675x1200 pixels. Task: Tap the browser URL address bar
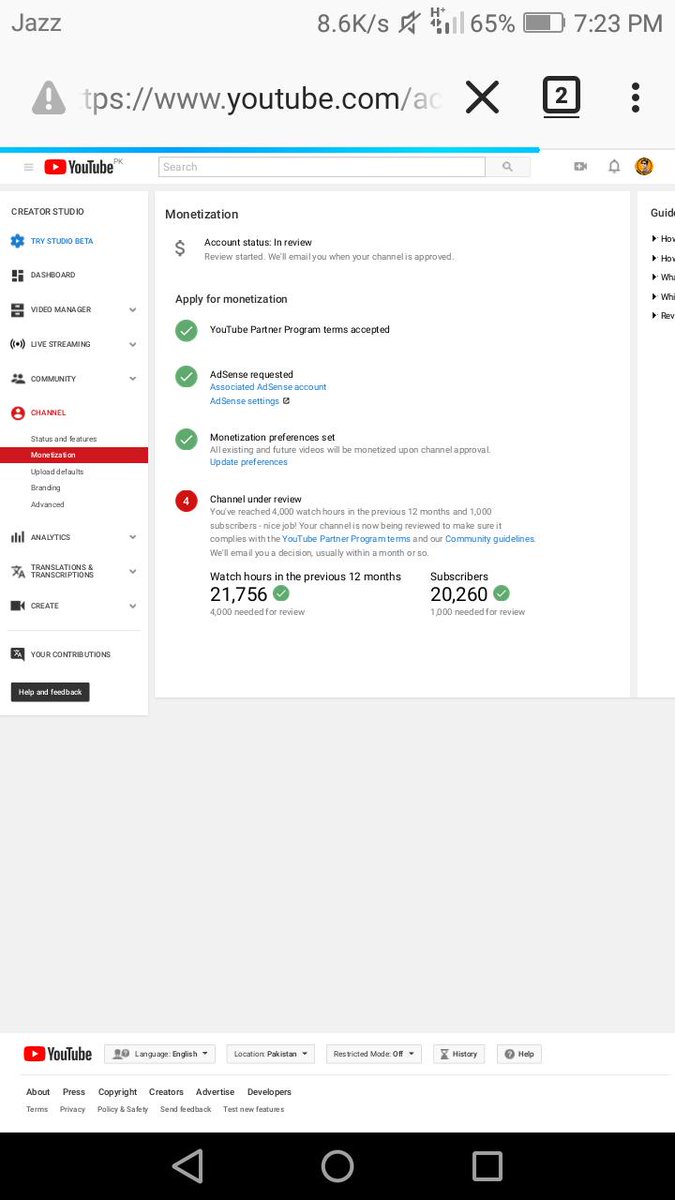point(260,98)
